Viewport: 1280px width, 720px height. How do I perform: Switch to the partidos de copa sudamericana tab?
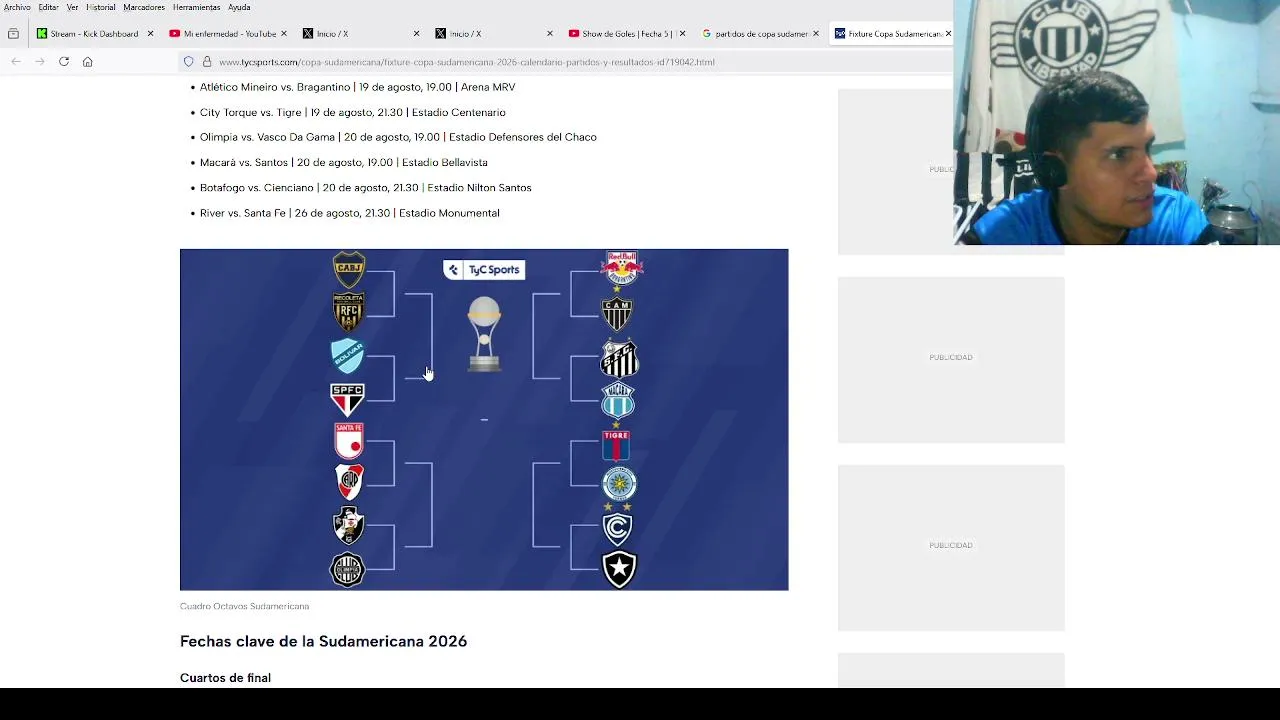point(759,34)
